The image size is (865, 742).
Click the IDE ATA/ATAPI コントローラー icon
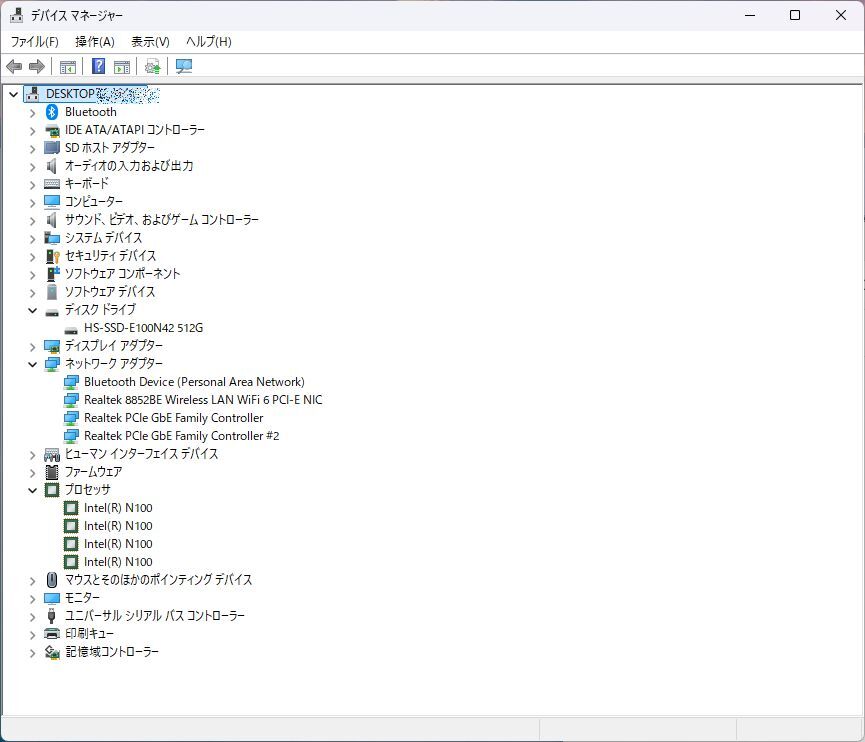tap(52, 130)
